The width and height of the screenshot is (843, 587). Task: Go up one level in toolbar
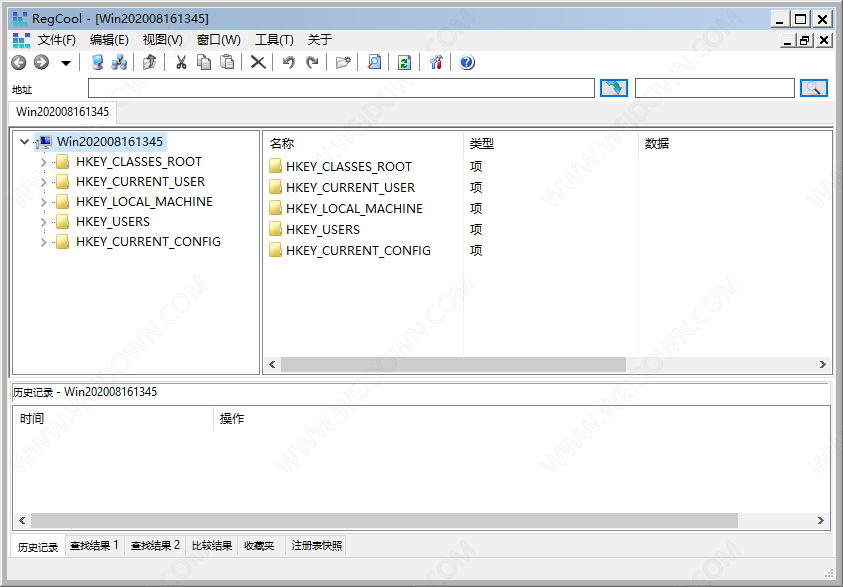point(149,63)
